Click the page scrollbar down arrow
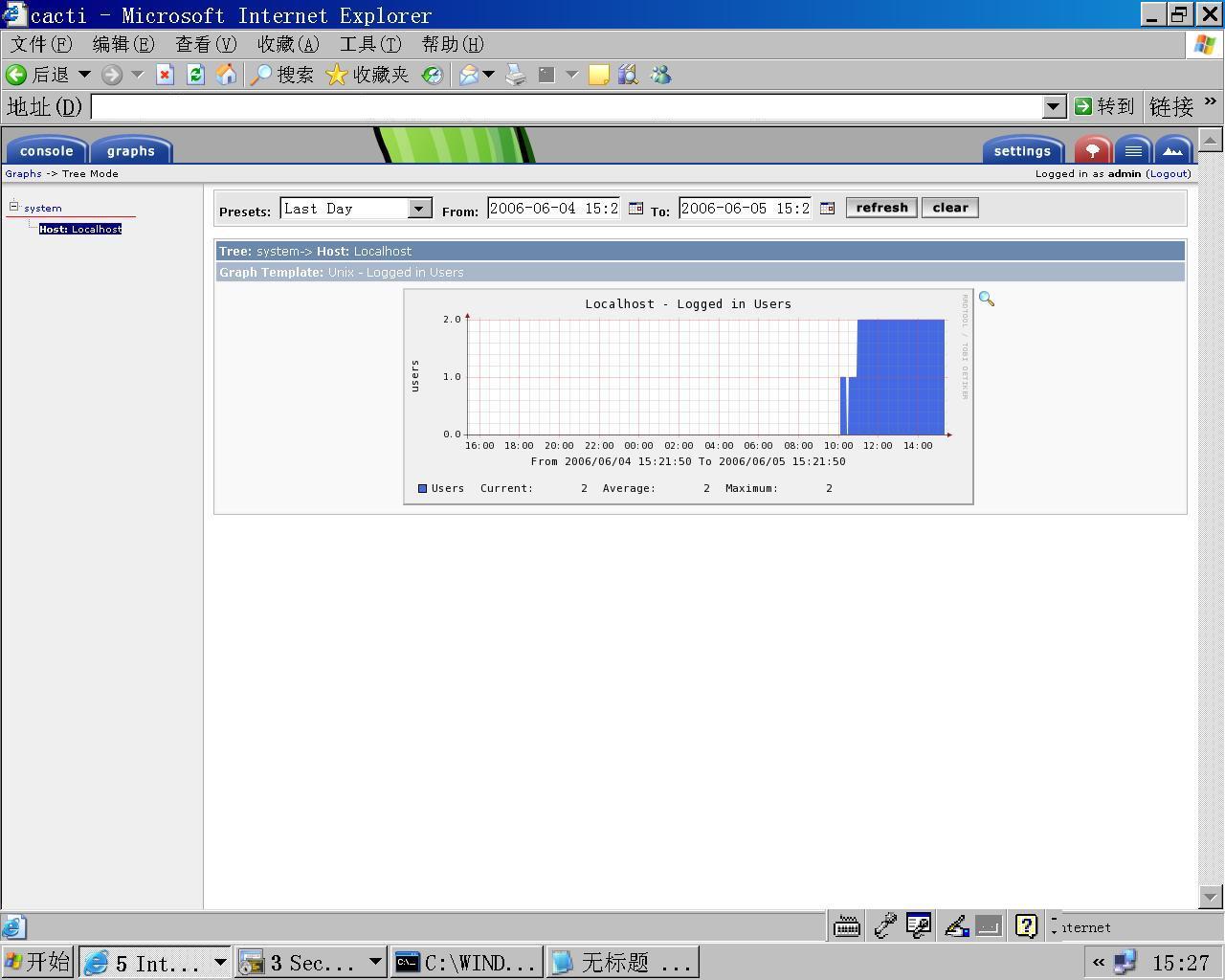 [x=1210, y=898]
